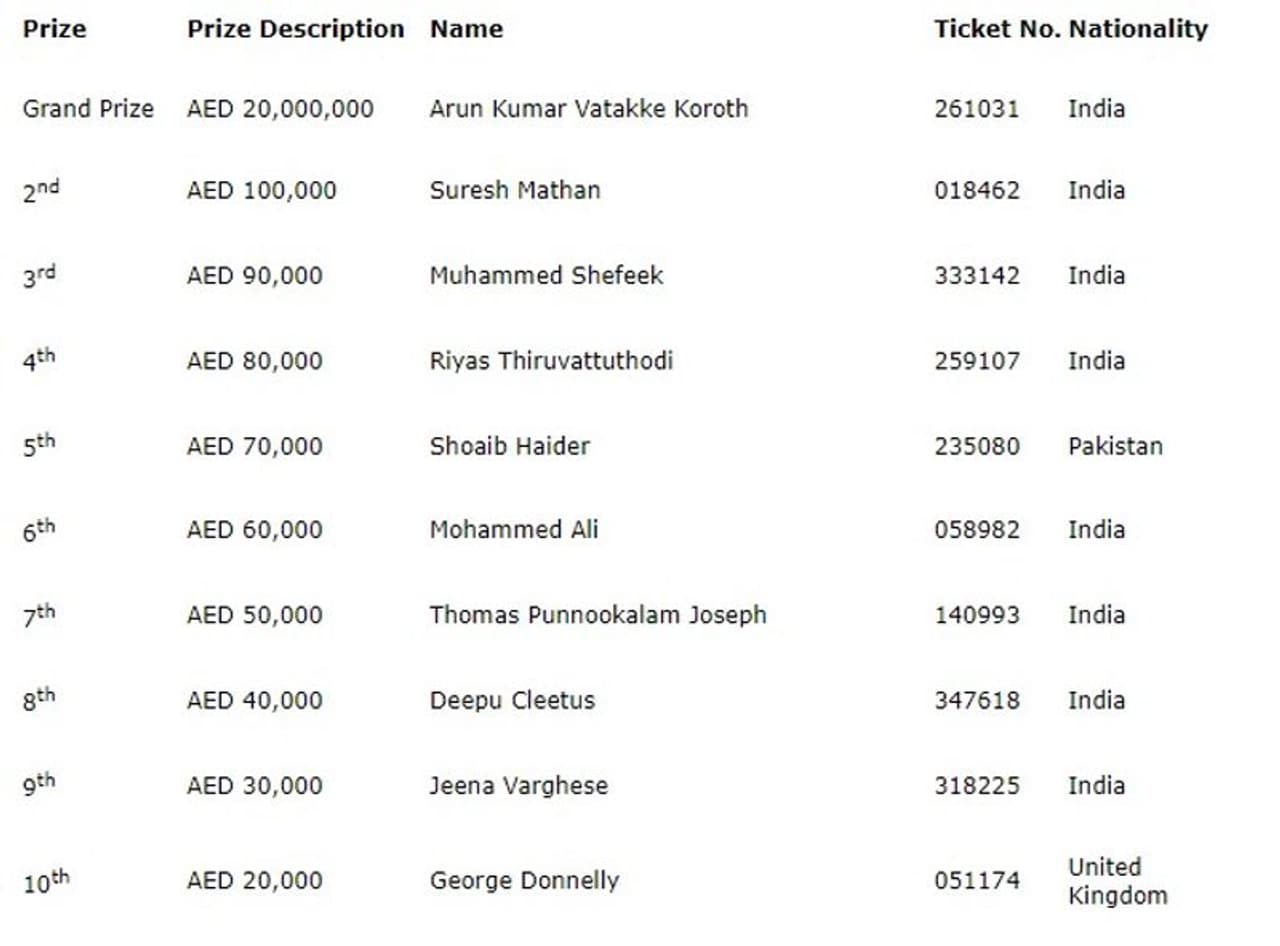Screen dimensions: 1280x946
Task: Click the Prize Description column header
Action: click(295, 29)
